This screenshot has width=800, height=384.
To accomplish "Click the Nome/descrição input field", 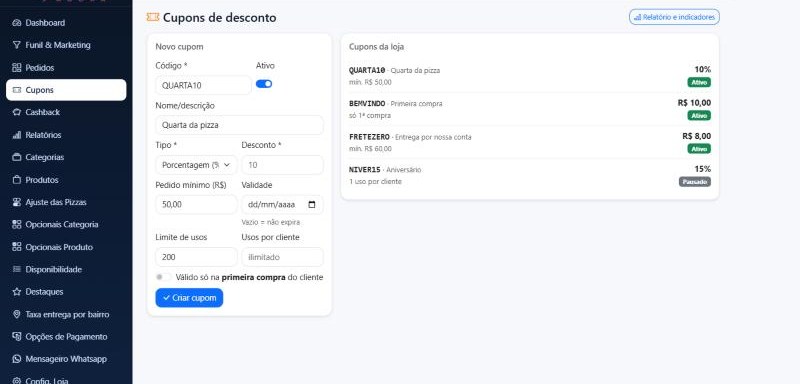I will point(239,125).
